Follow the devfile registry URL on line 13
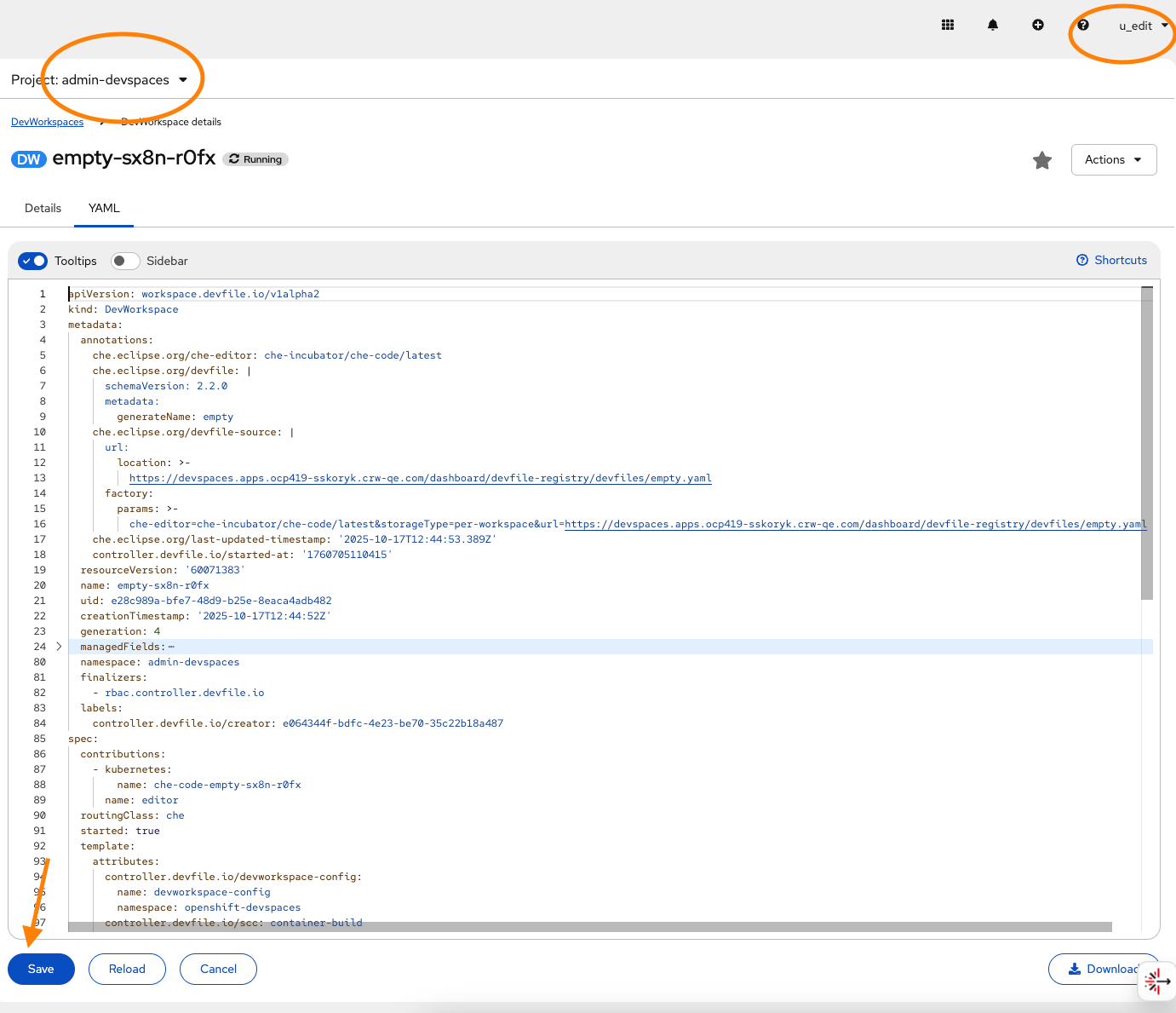 coord(421,478)
